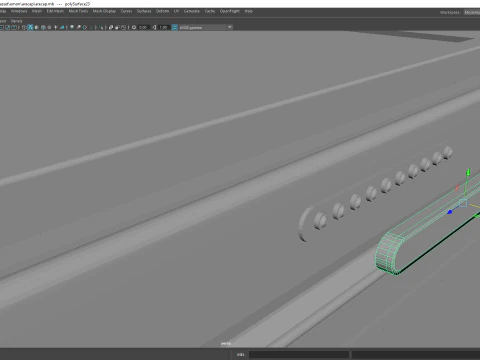480x360 pixels.
Task: Open the Surfaces menu
Action: point(144,11)
